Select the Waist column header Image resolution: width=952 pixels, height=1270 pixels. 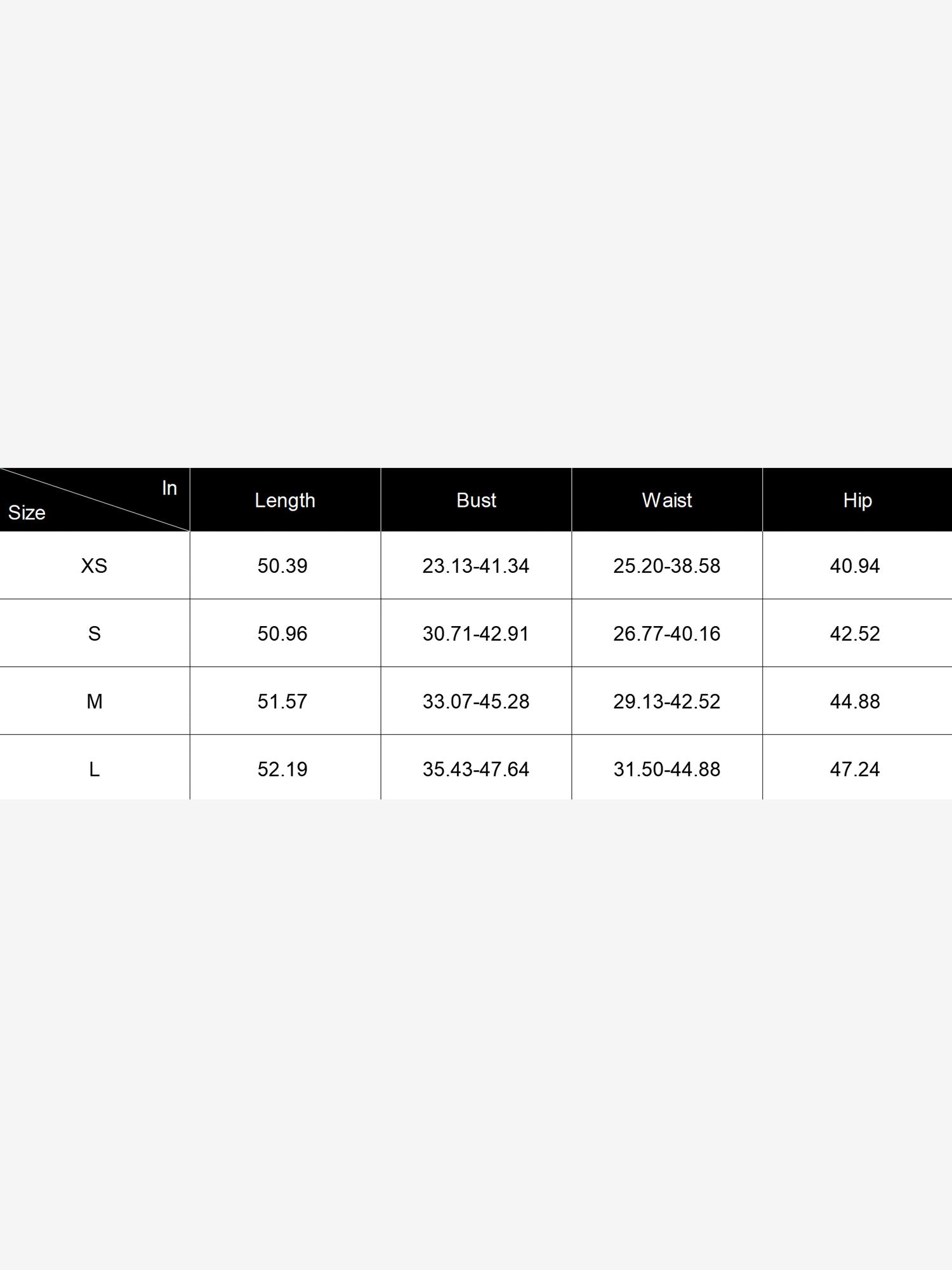click(x=666, y=500)
